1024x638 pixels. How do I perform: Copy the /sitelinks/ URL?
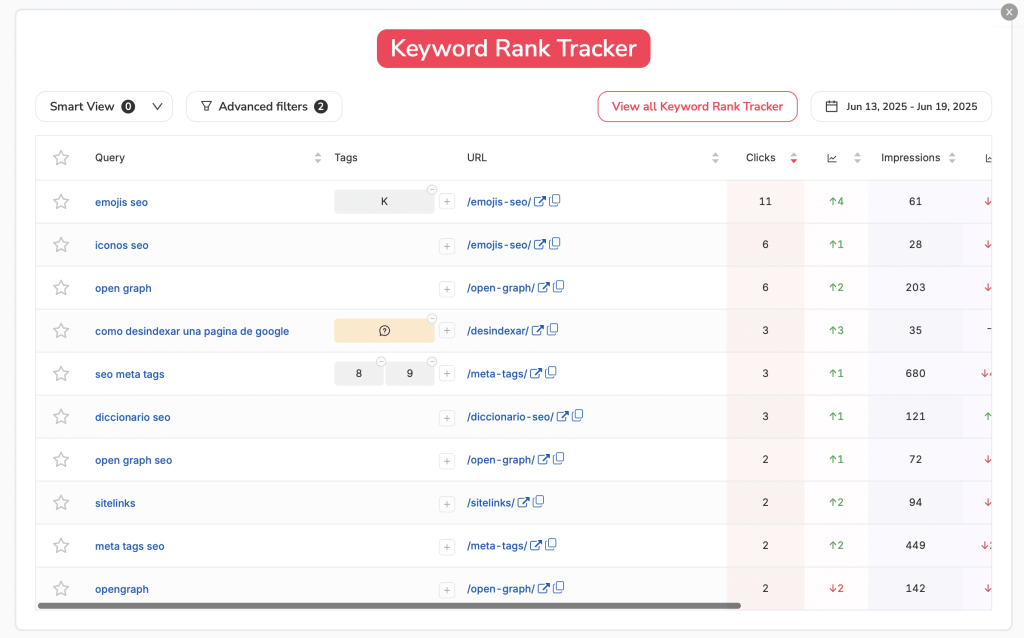539,502
